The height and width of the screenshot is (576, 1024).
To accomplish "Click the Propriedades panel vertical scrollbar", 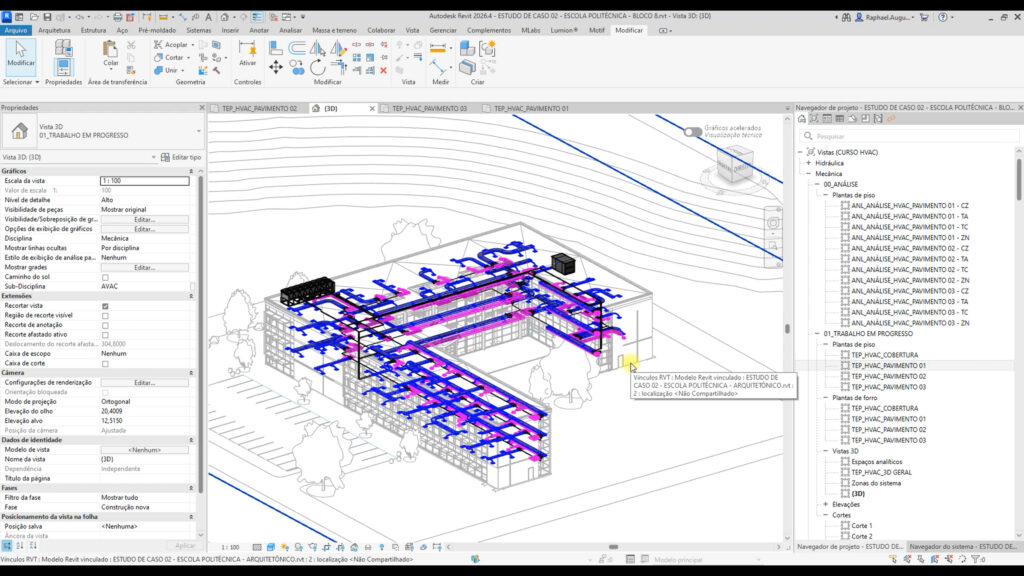I will pos(200,333).
